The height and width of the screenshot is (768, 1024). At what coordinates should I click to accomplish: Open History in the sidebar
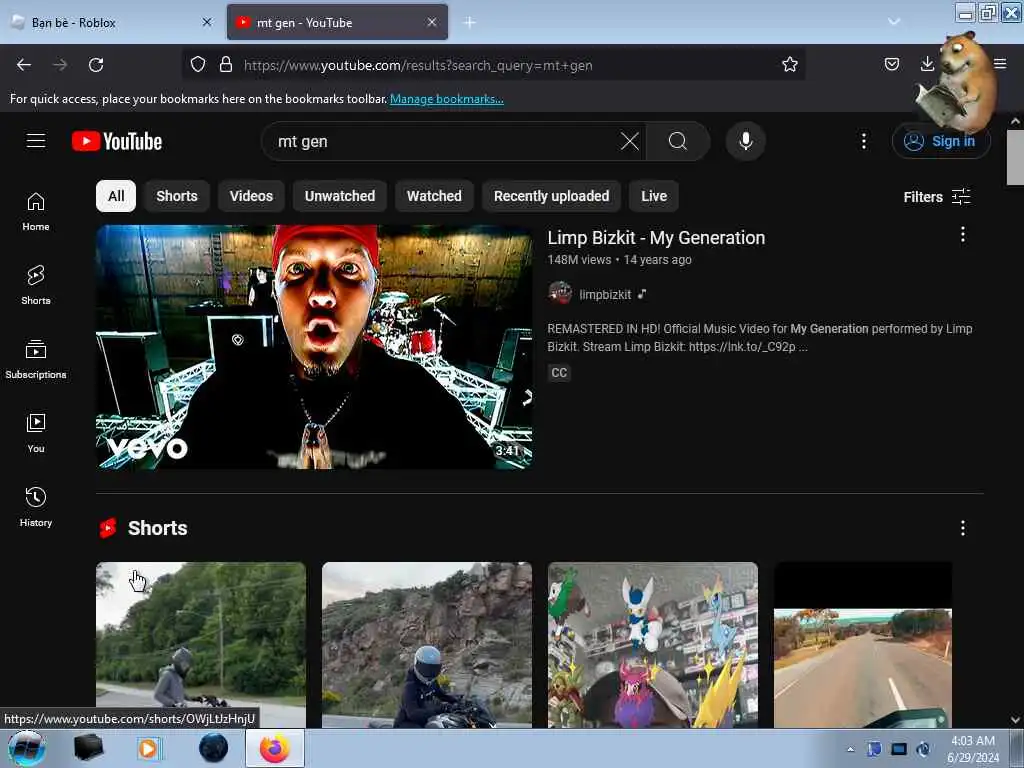[x=36, y=507]
